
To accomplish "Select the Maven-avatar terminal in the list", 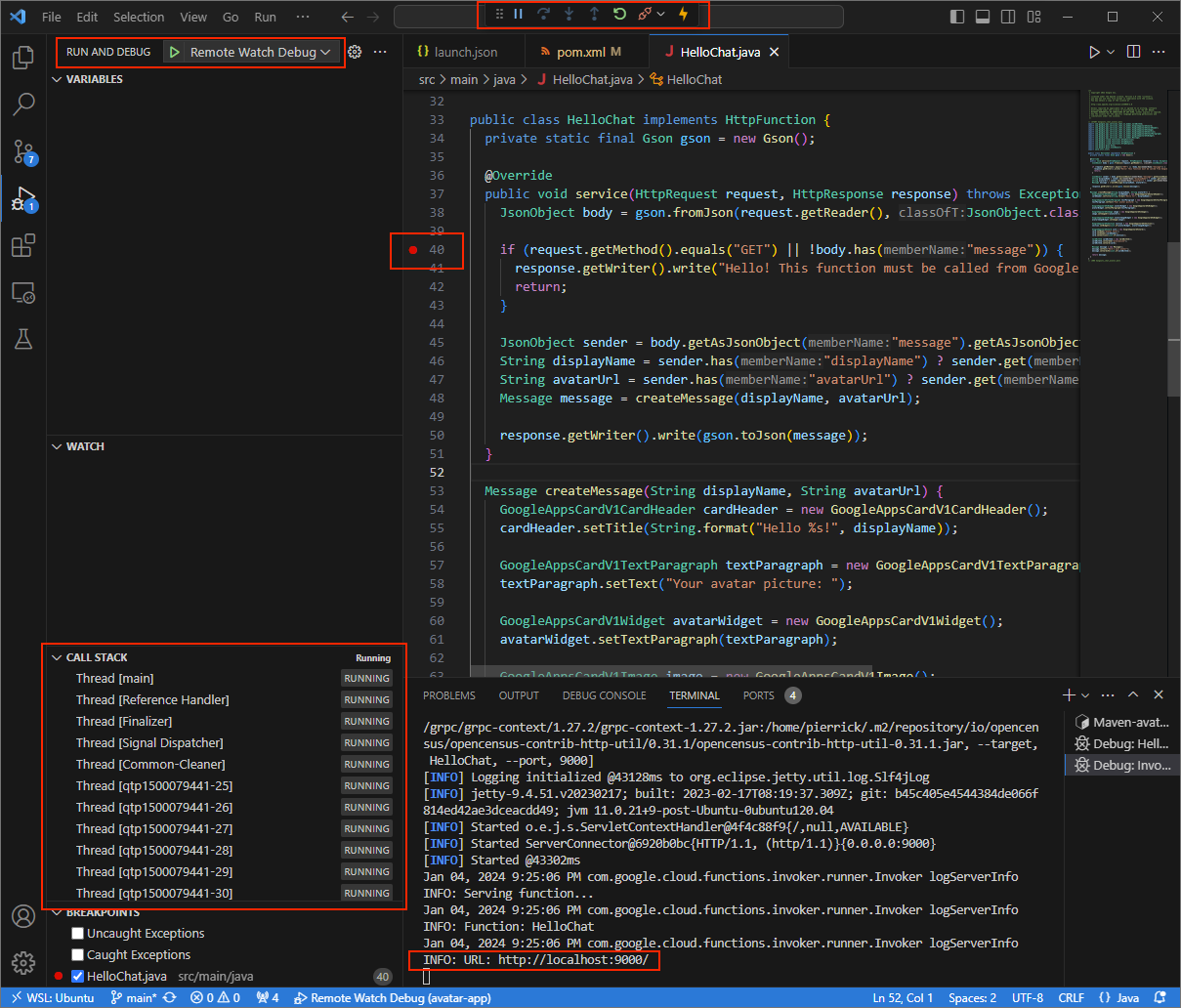I will 1120,721.
